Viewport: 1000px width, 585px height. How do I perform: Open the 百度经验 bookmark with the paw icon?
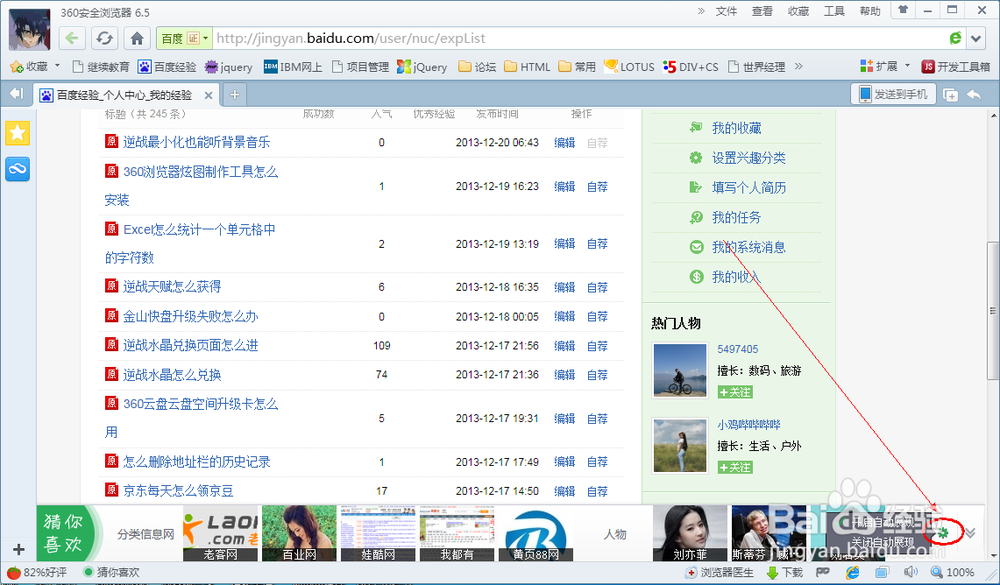(x=168, y=67)
